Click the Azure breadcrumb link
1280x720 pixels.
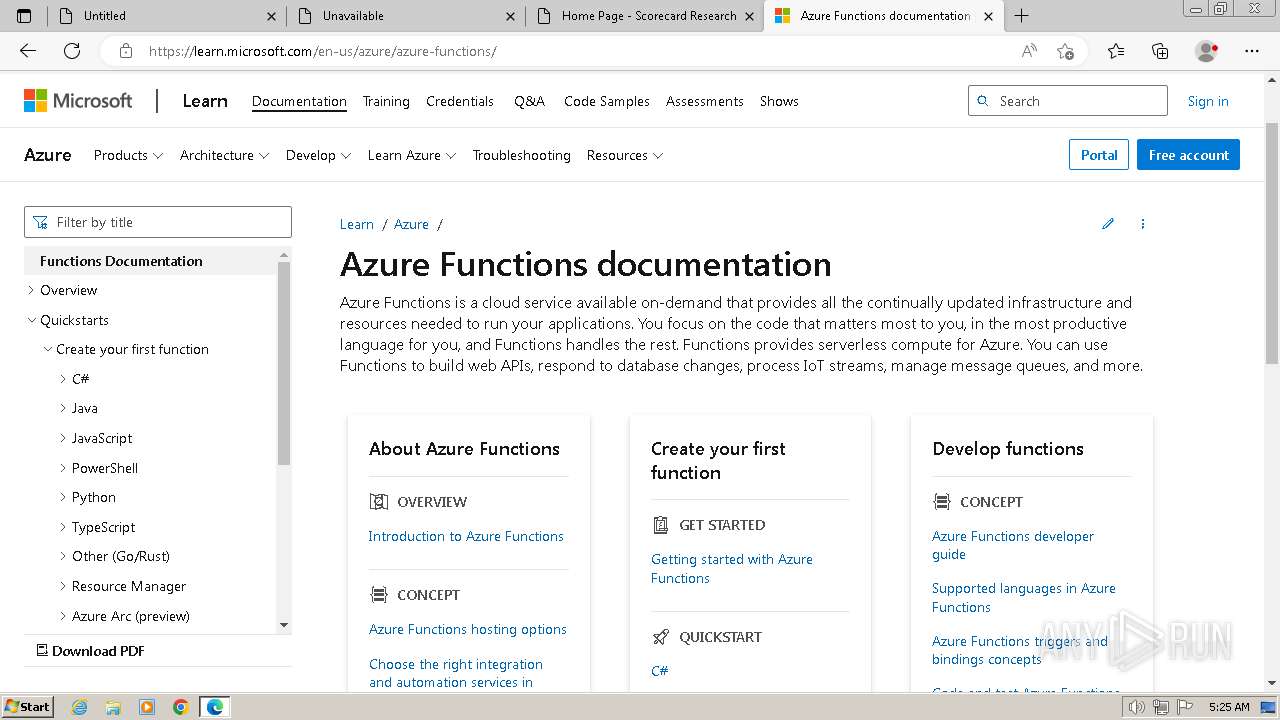pos(411,224)
